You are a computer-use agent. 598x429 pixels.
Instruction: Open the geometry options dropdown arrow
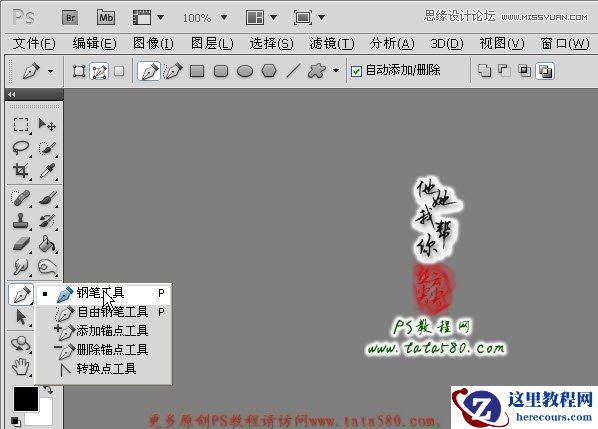click(x=336, y=71)
